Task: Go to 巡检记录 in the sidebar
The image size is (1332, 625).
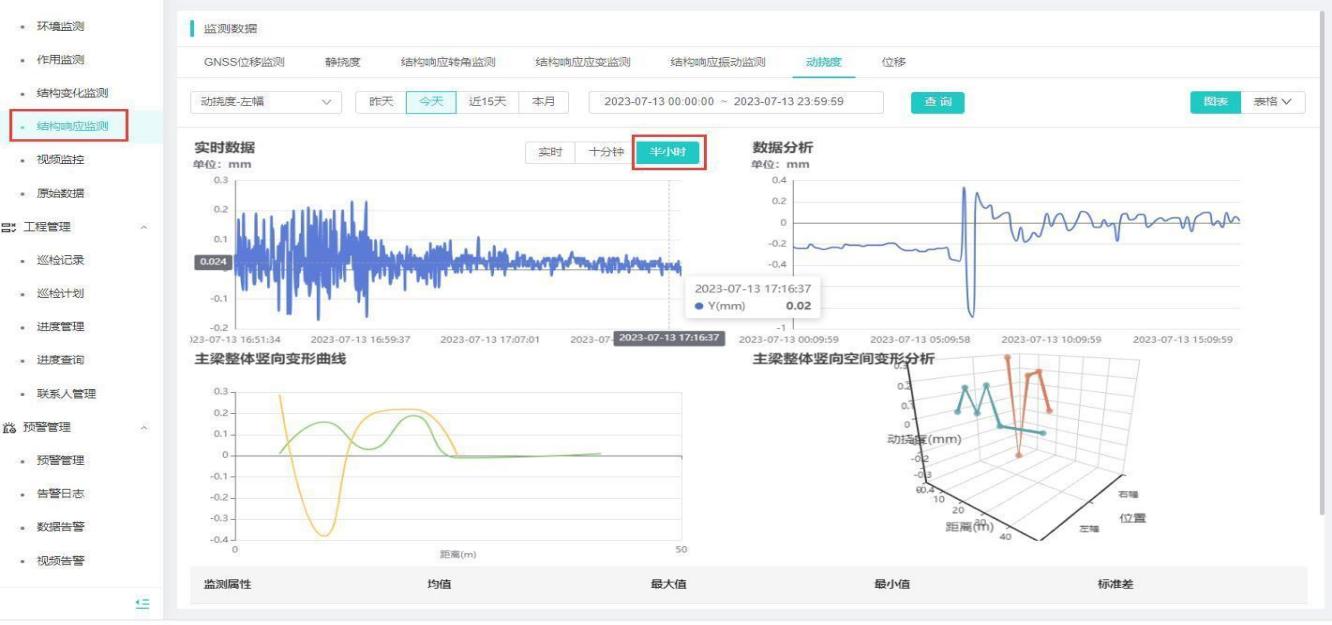Action: click(x=60, y=260)
